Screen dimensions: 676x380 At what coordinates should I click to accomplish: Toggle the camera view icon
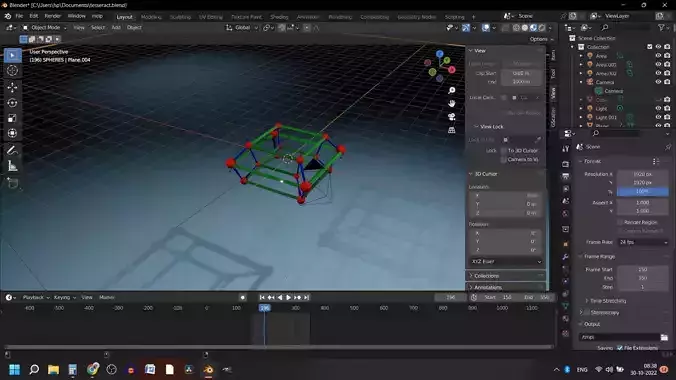451,117
